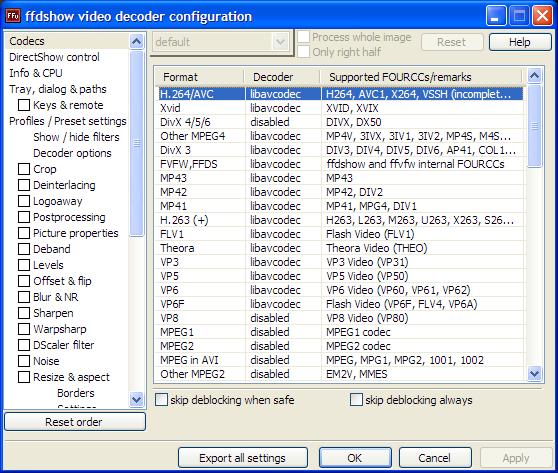Open decoder dropdown for H.264/AVC row
Image resolution: width=558 pixels, height=473 pixels.
[x=283, y=94]
